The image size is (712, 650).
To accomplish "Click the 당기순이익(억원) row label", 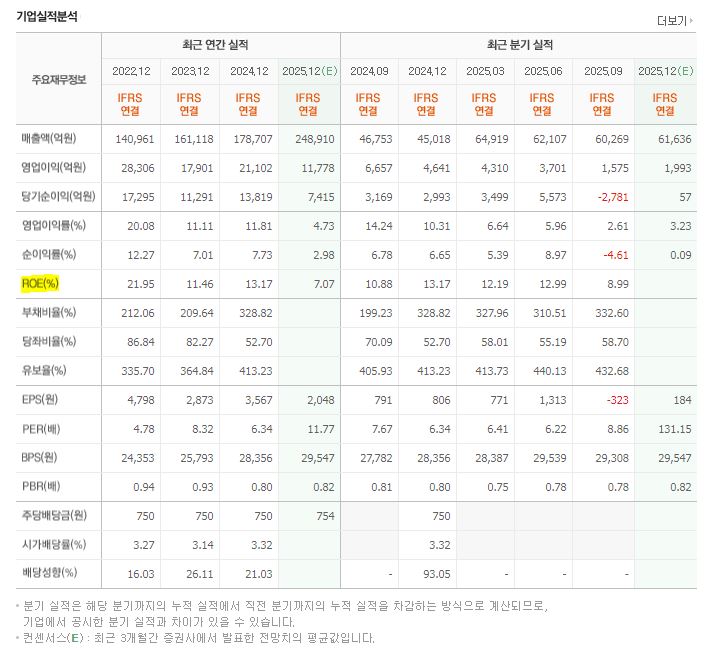I will pyautogui.click(x=58, y=197).
